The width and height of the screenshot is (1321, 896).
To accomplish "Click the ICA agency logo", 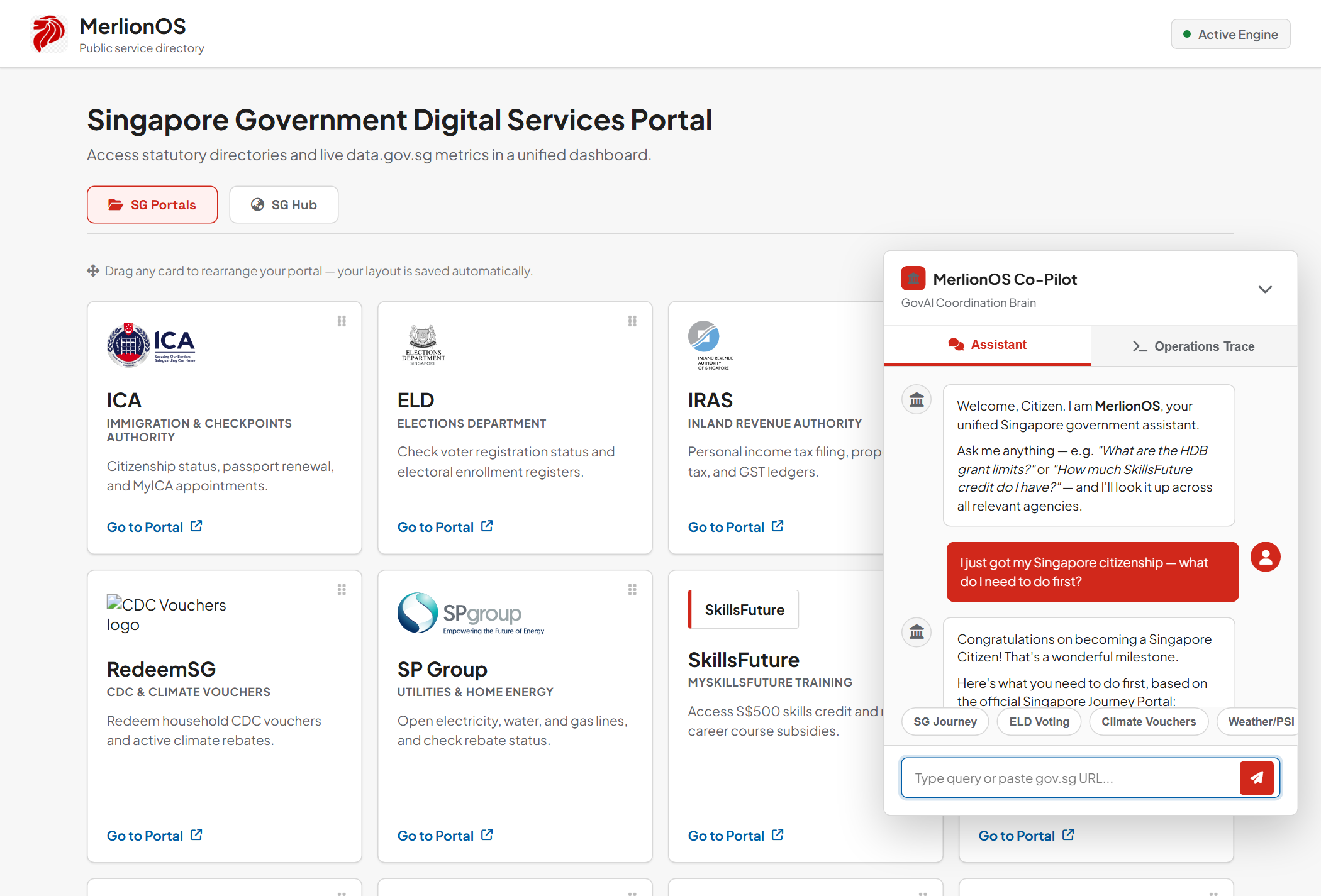I will (x=152, y=344).
